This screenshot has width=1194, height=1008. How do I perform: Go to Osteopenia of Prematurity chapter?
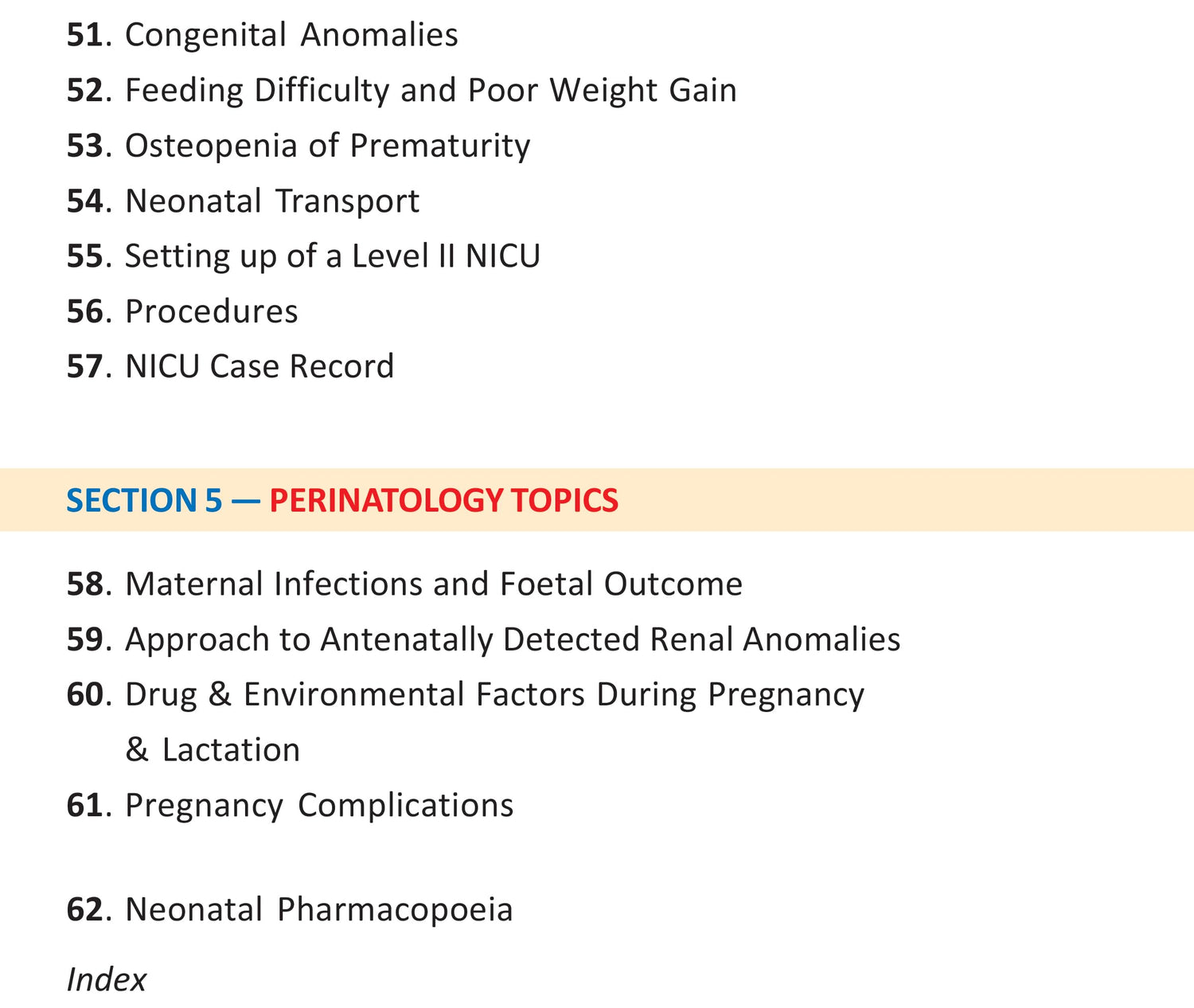tap(327, 146)
